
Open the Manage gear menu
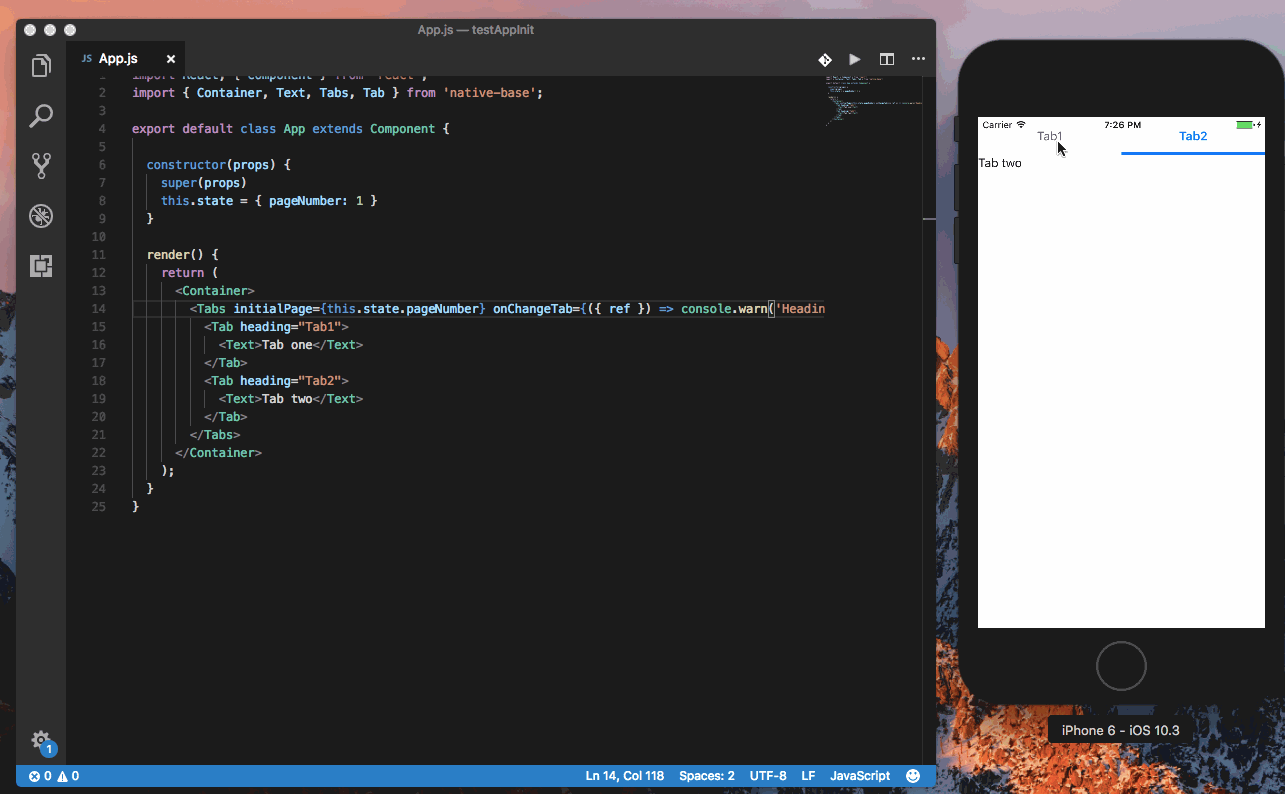41,741
